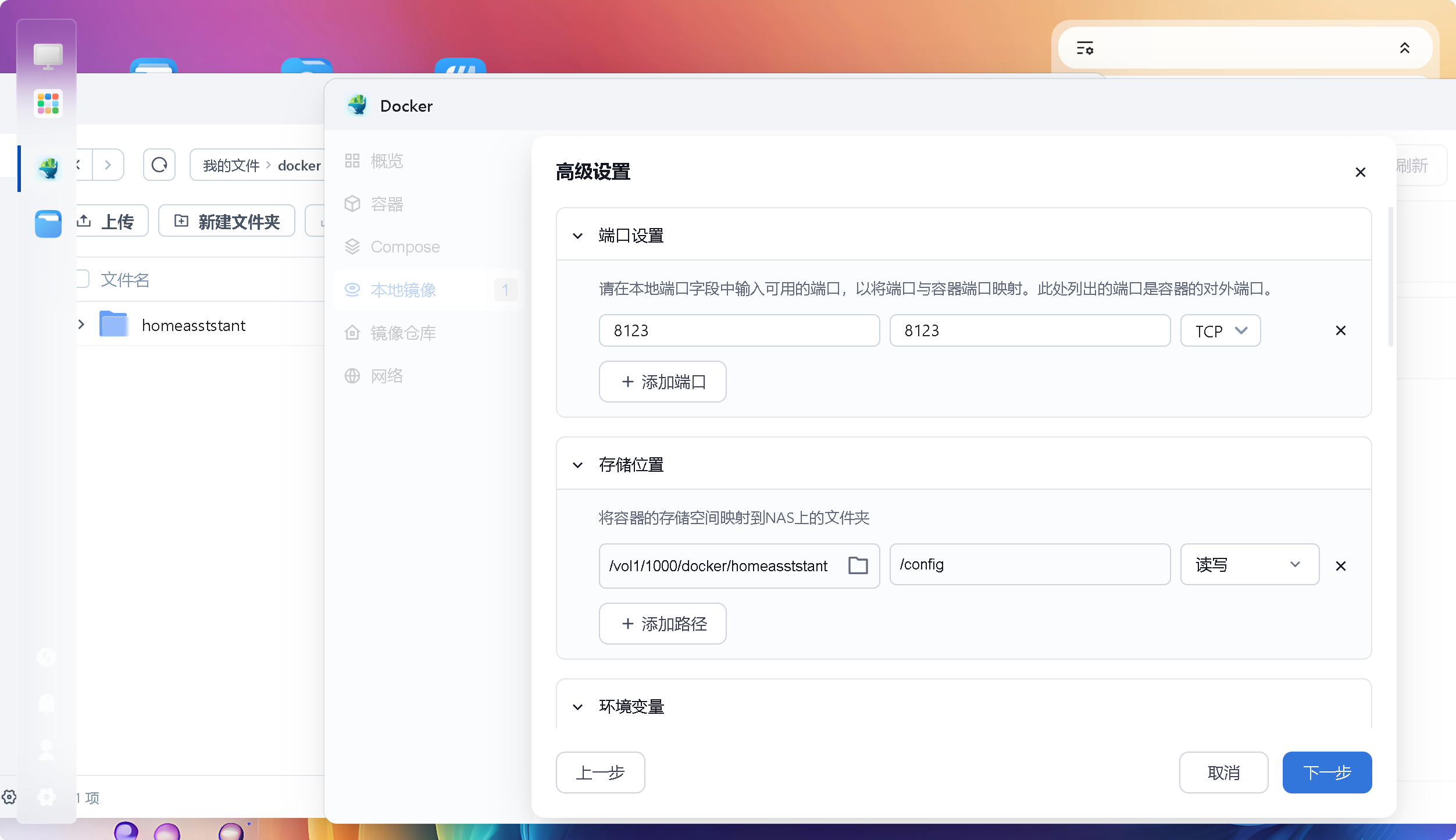Toggle the select-all checkbox beside 文件名
The height and width of the screenshot is (840, 1456).
[x=82, y=279]
